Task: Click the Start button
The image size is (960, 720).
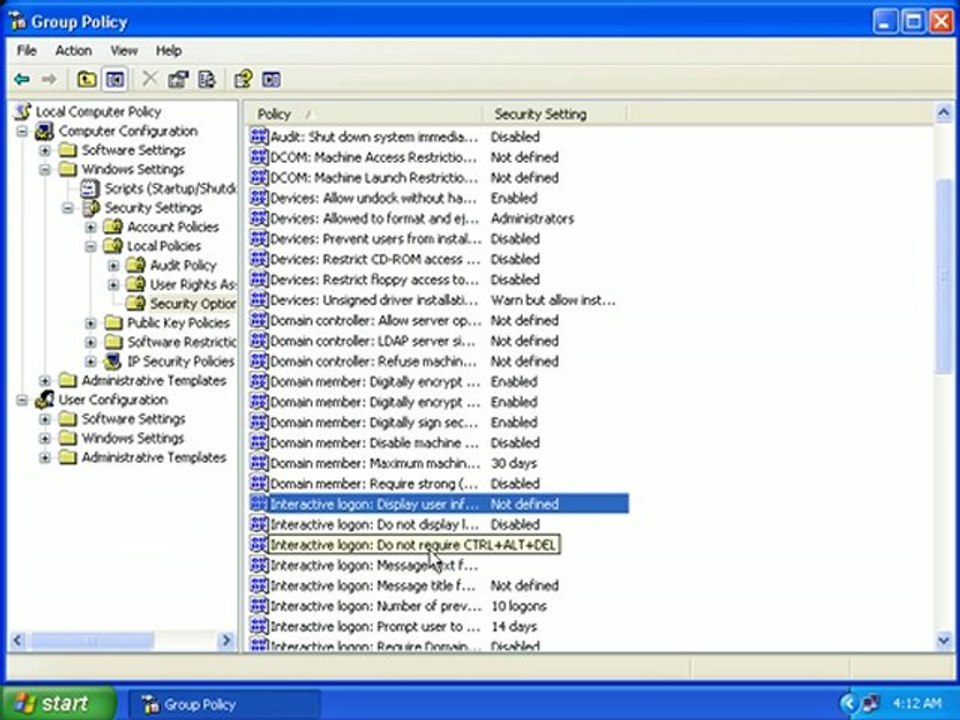Action: pyautogui.click(x=59, y=703)
